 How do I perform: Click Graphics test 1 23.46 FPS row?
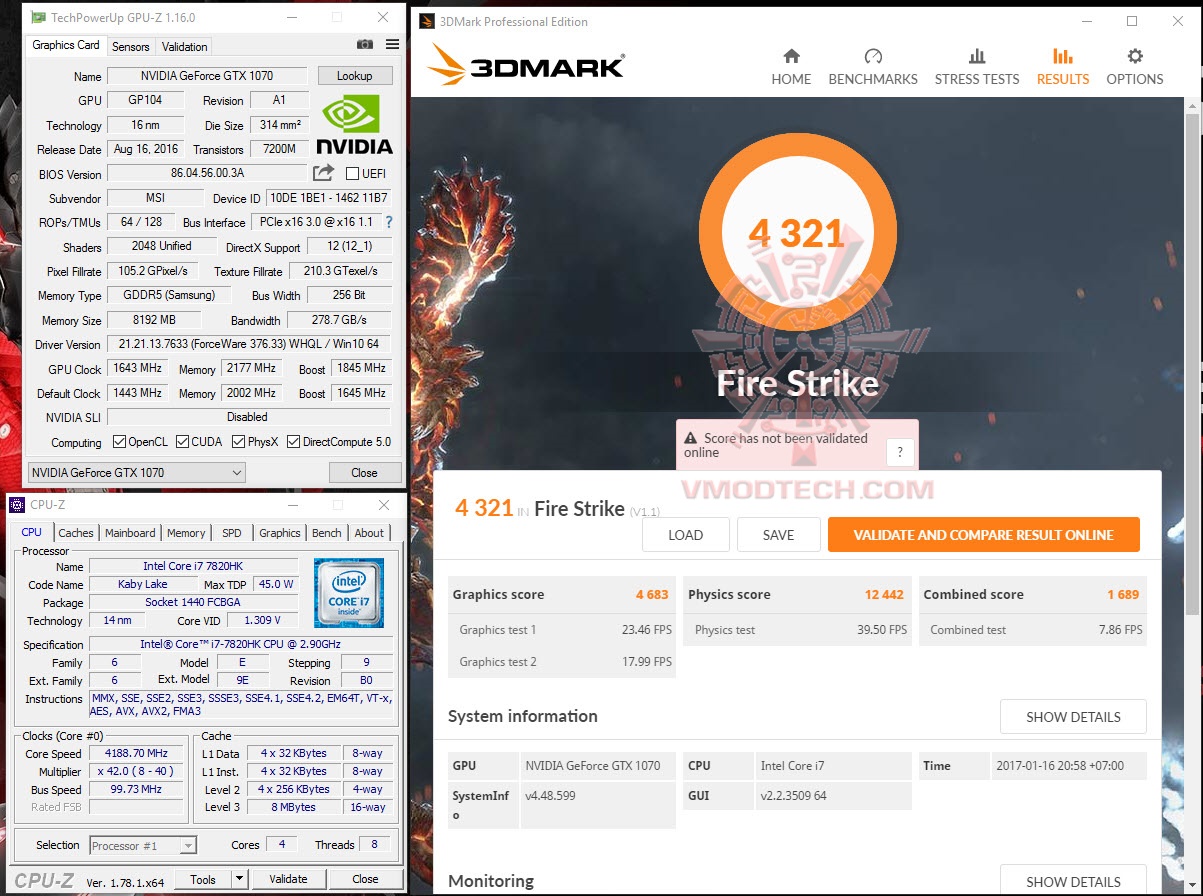point(562,630)
